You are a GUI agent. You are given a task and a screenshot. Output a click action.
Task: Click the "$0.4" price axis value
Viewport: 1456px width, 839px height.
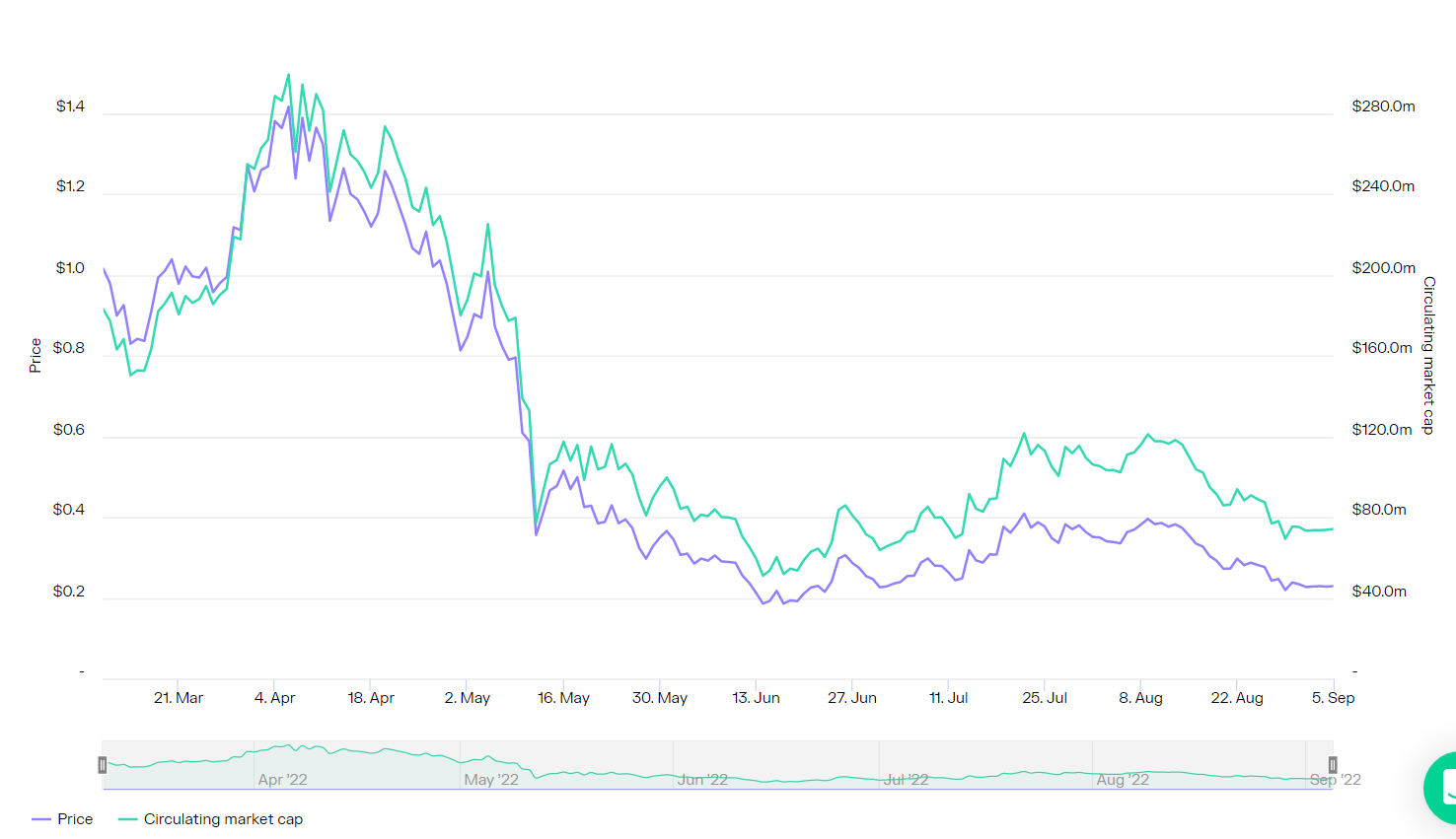click(69, 510)
